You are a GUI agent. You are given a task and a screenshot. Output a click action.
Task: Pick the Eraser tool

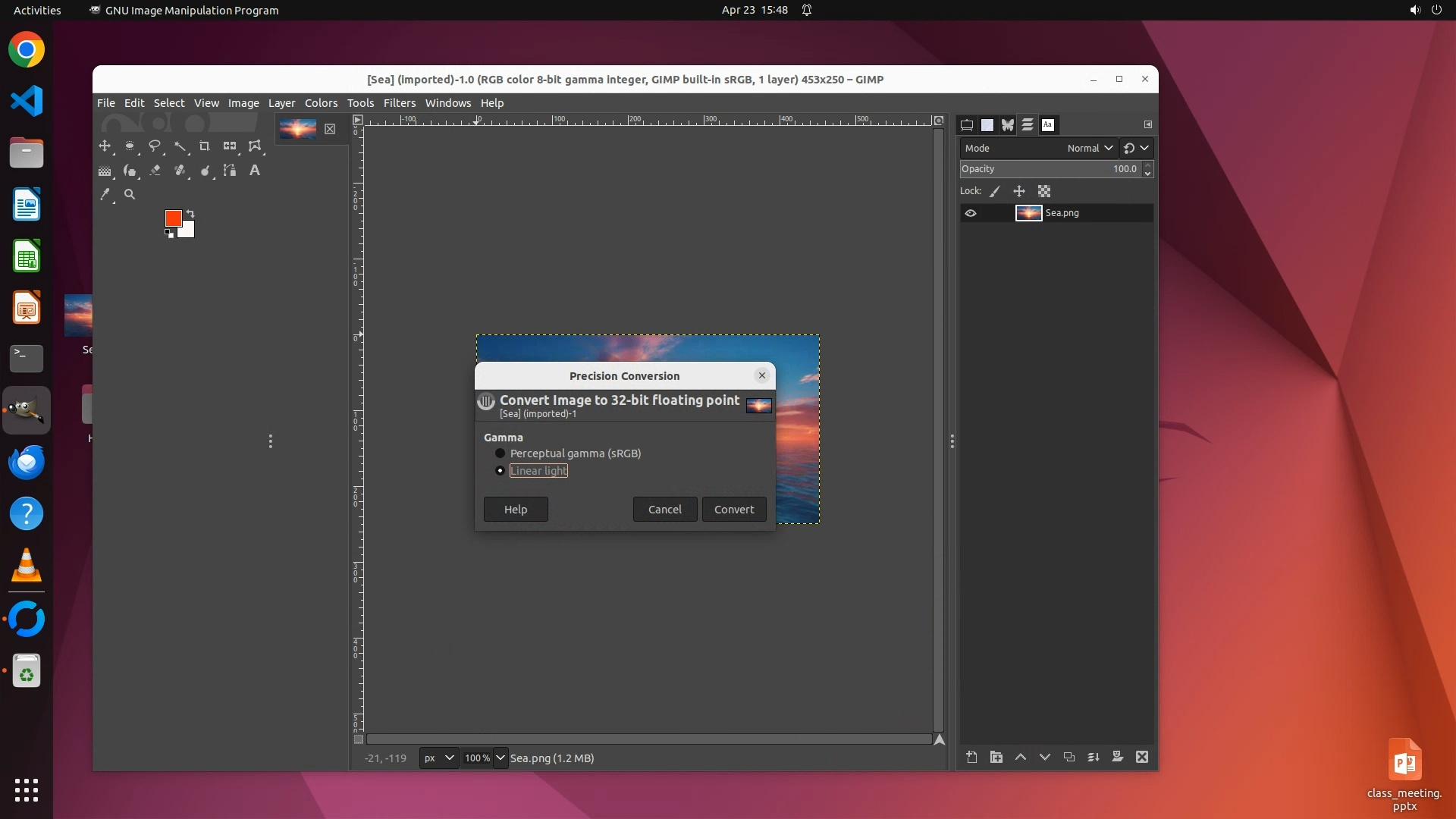[155, 171]
